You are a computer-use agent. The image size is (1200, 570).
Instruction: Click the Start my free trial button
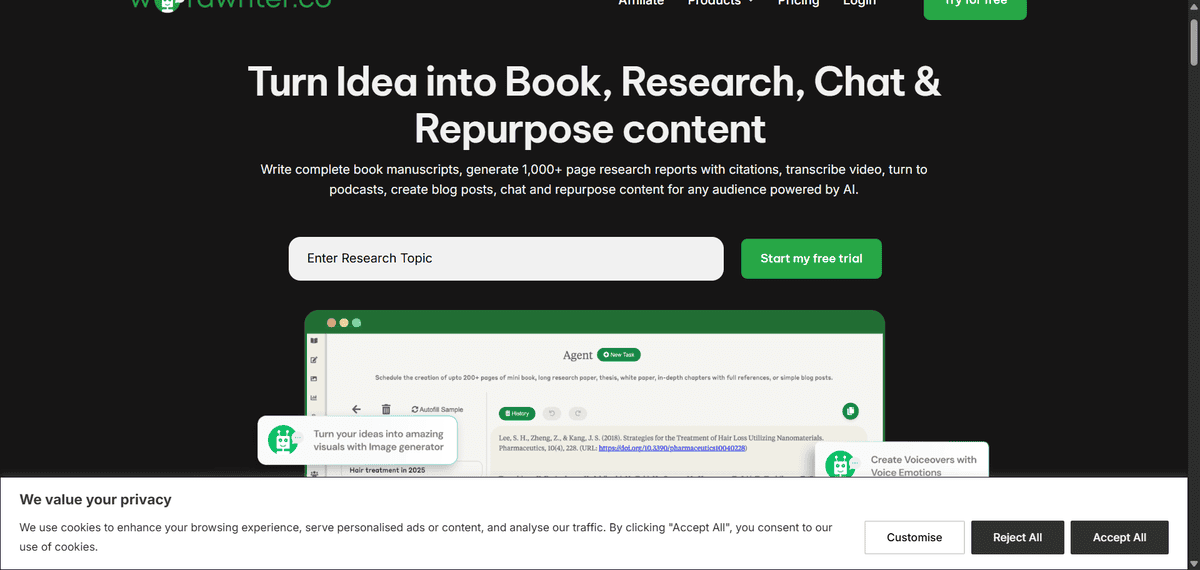coord(811,259)
